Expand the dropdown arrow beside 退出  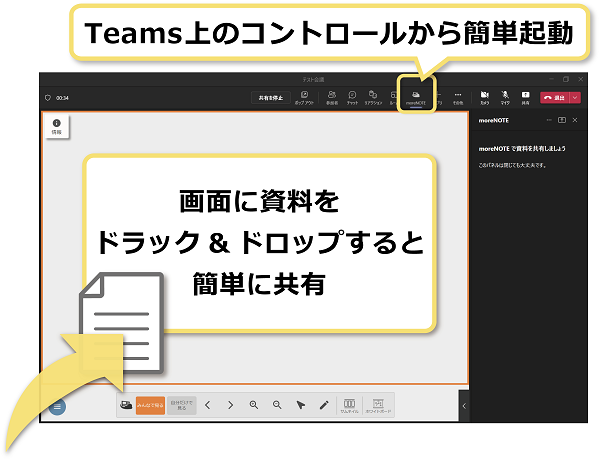point(575,98)
